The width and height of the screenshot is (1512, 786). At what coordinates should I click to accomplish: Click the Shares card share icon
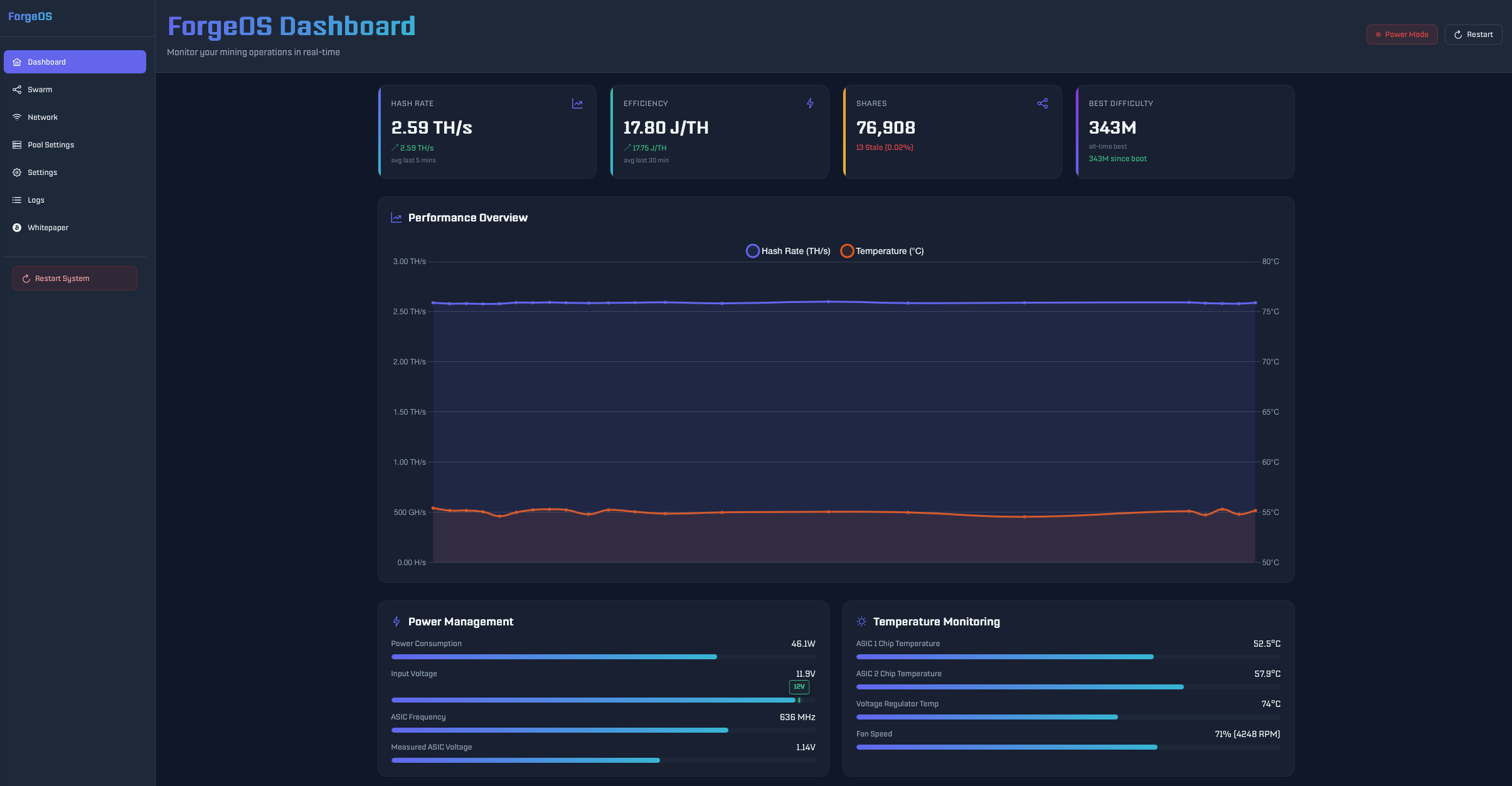tap(1043, 104)
